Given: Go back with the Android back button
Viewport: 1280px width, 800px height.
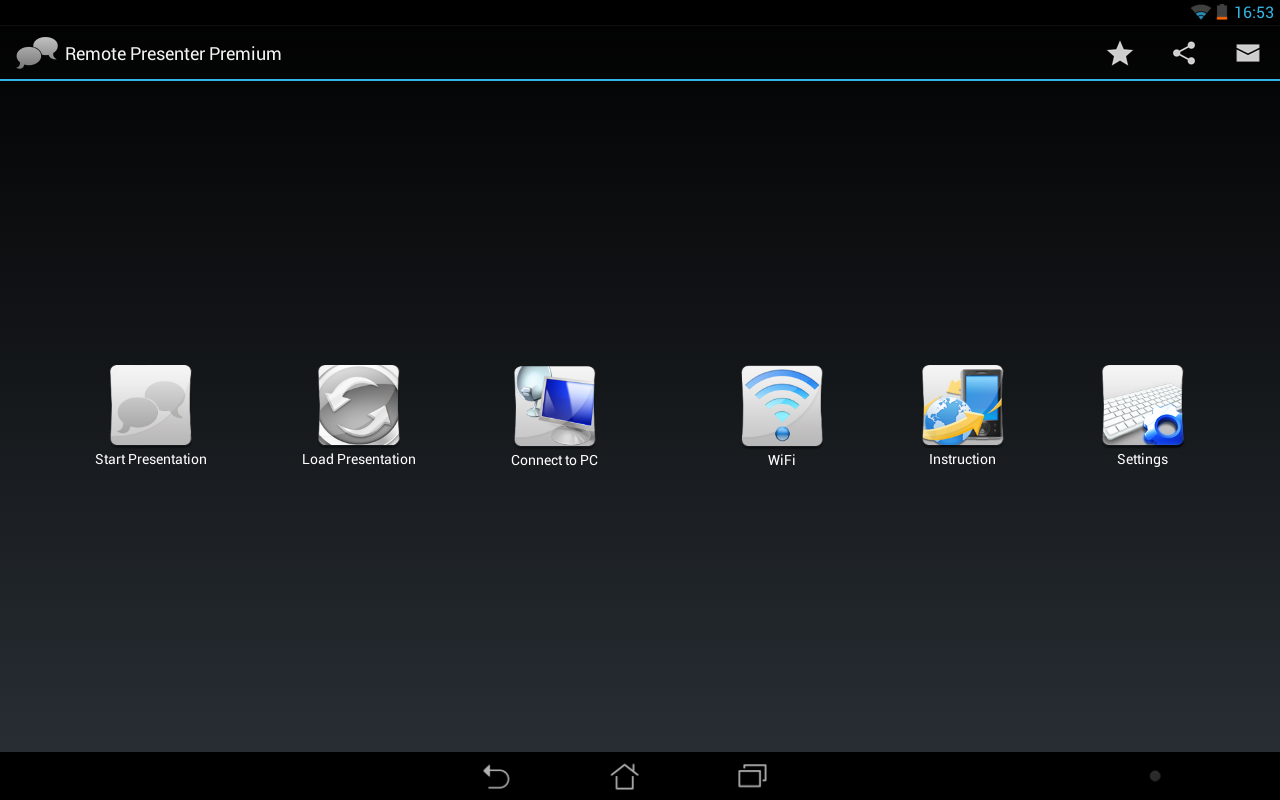Looking at the screenshot, I should point(496,776).
